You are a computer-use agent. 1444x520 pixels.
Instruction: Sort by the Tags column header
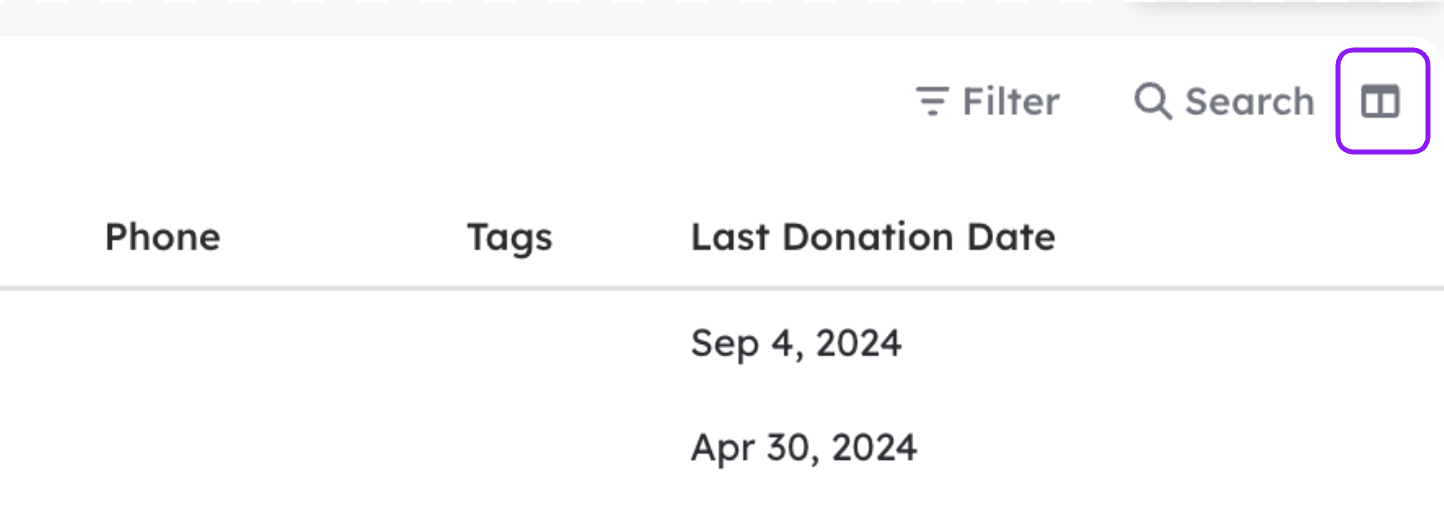pyautogui.click(x=509, y=238)
